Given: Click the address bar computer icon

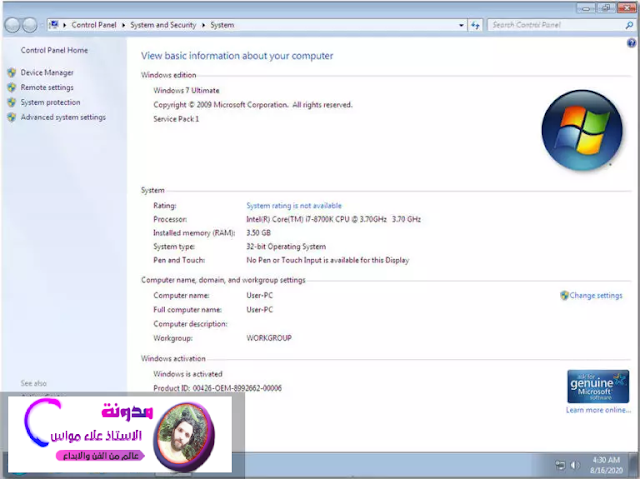Looking at the screenshot, I should click(x=53, y=25).
